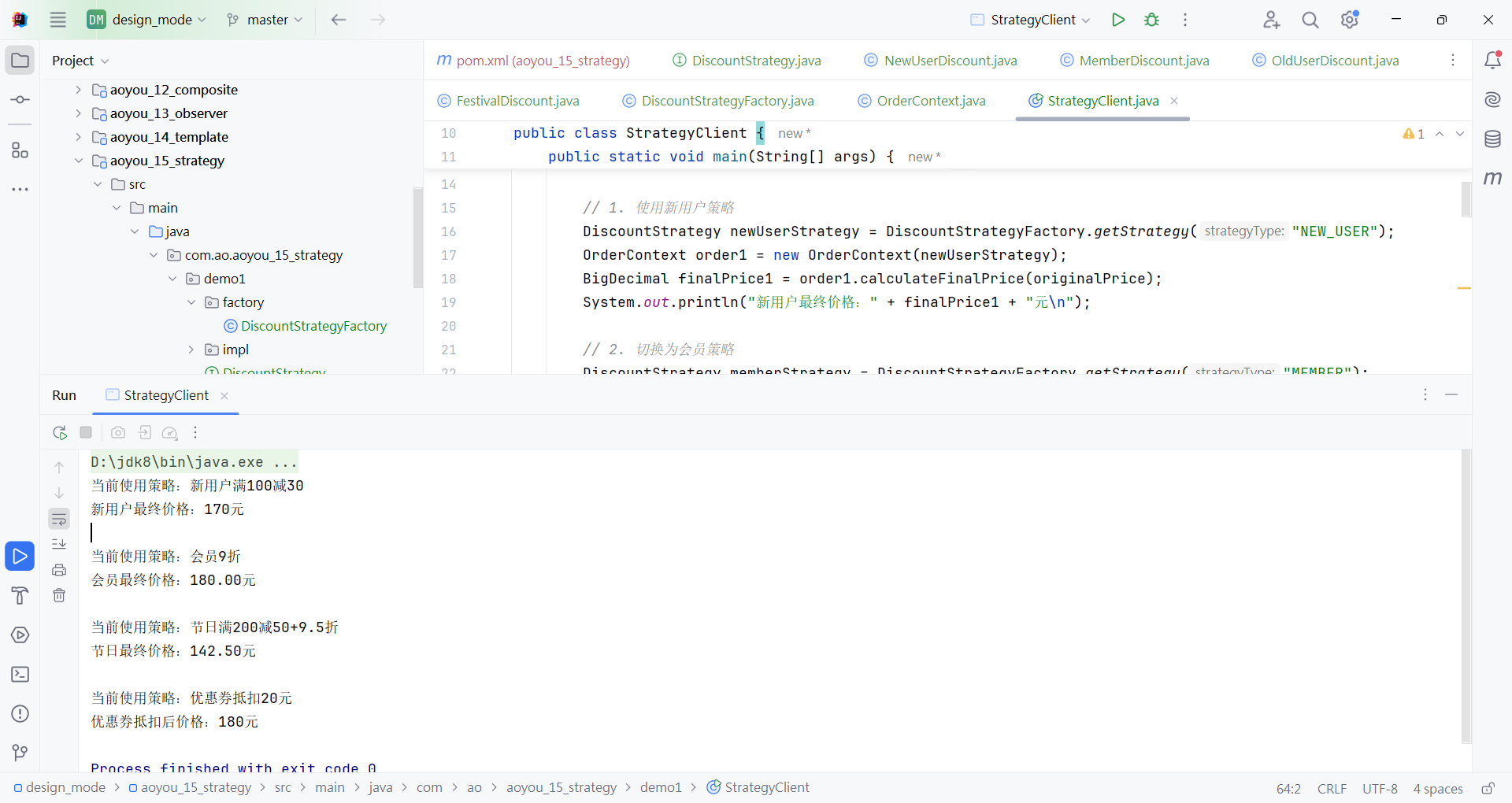The height and width of the screenshot is (803, 1512).
Task: Toggle scroll to end of console
Action: 59,544
